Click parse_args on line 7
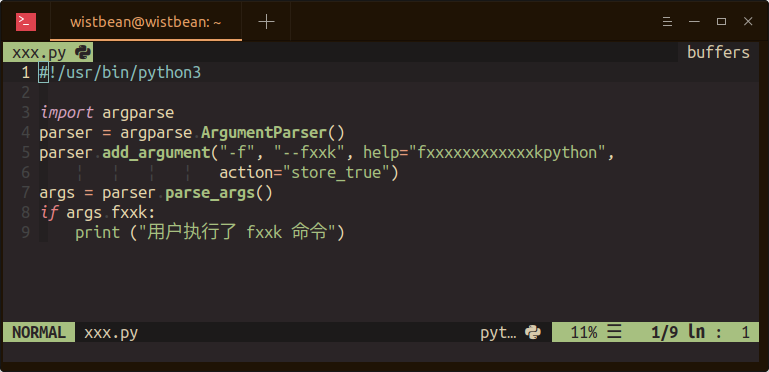The height and width of the screenshot is (372, 769). pos(210,193)
